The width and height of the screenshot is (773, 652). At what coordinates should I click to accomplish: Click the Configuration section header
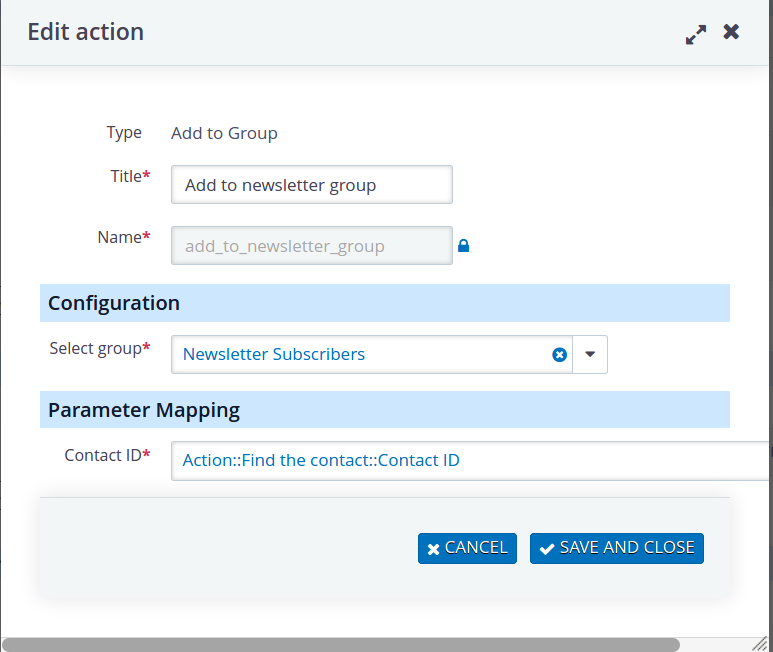pos(385,303)
